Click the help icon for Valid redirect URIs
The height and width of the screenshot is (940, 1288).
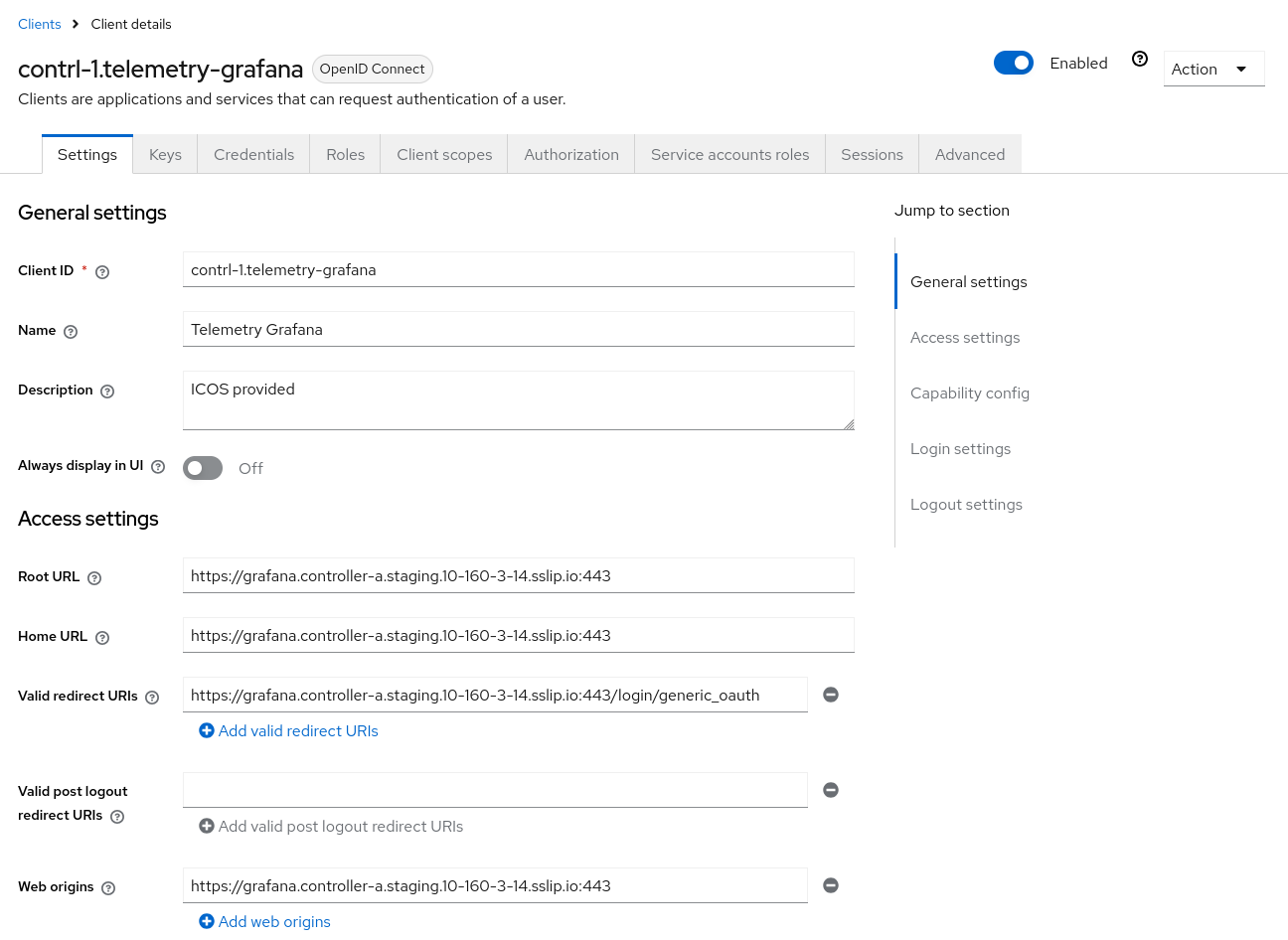pyautogui.click(x=152, y=698)
